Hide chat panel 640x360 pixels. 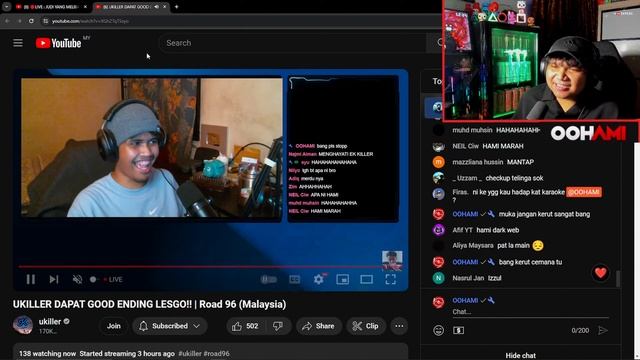[x=521, y=356]
